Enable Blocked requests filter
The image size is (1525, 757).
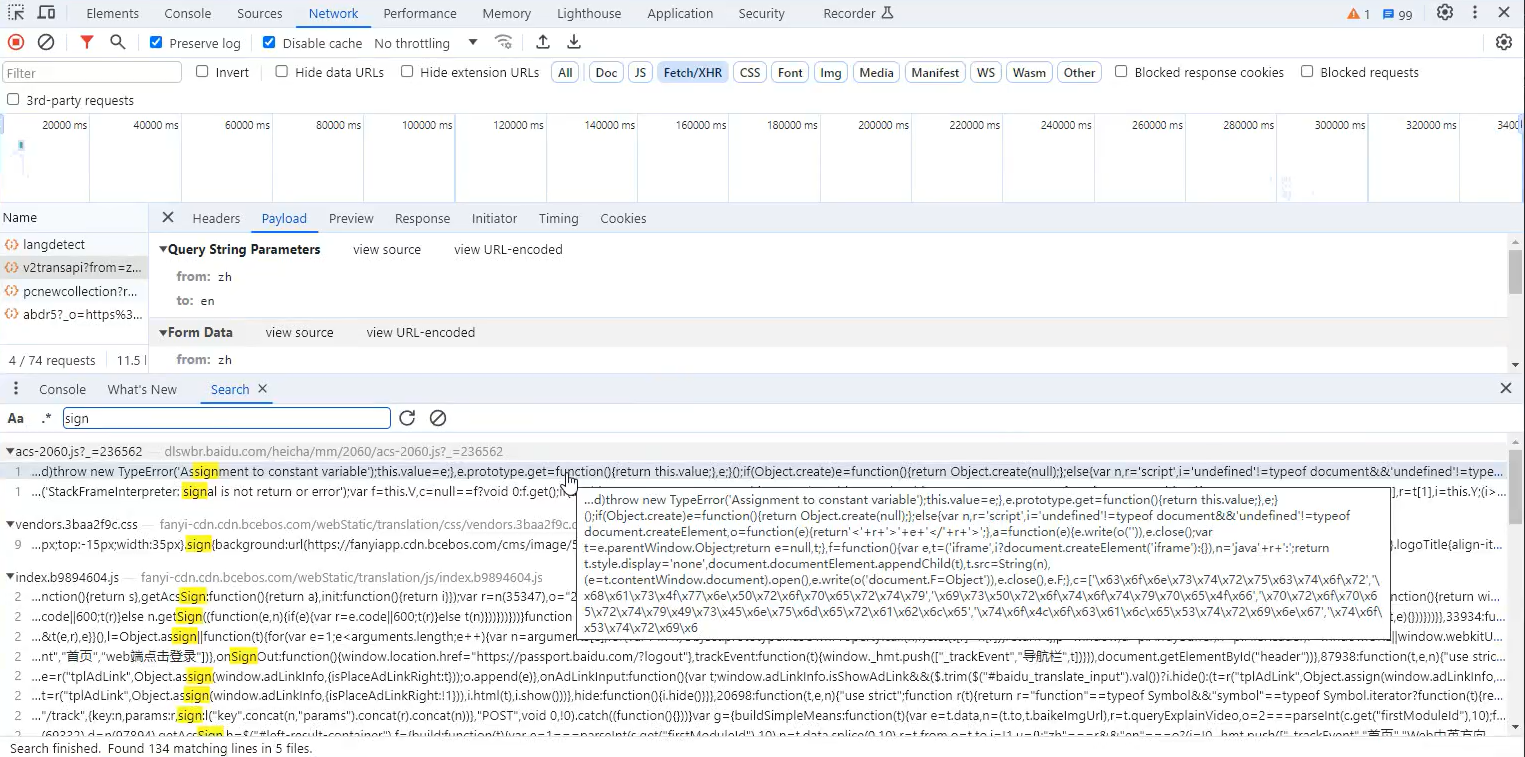1307,72
